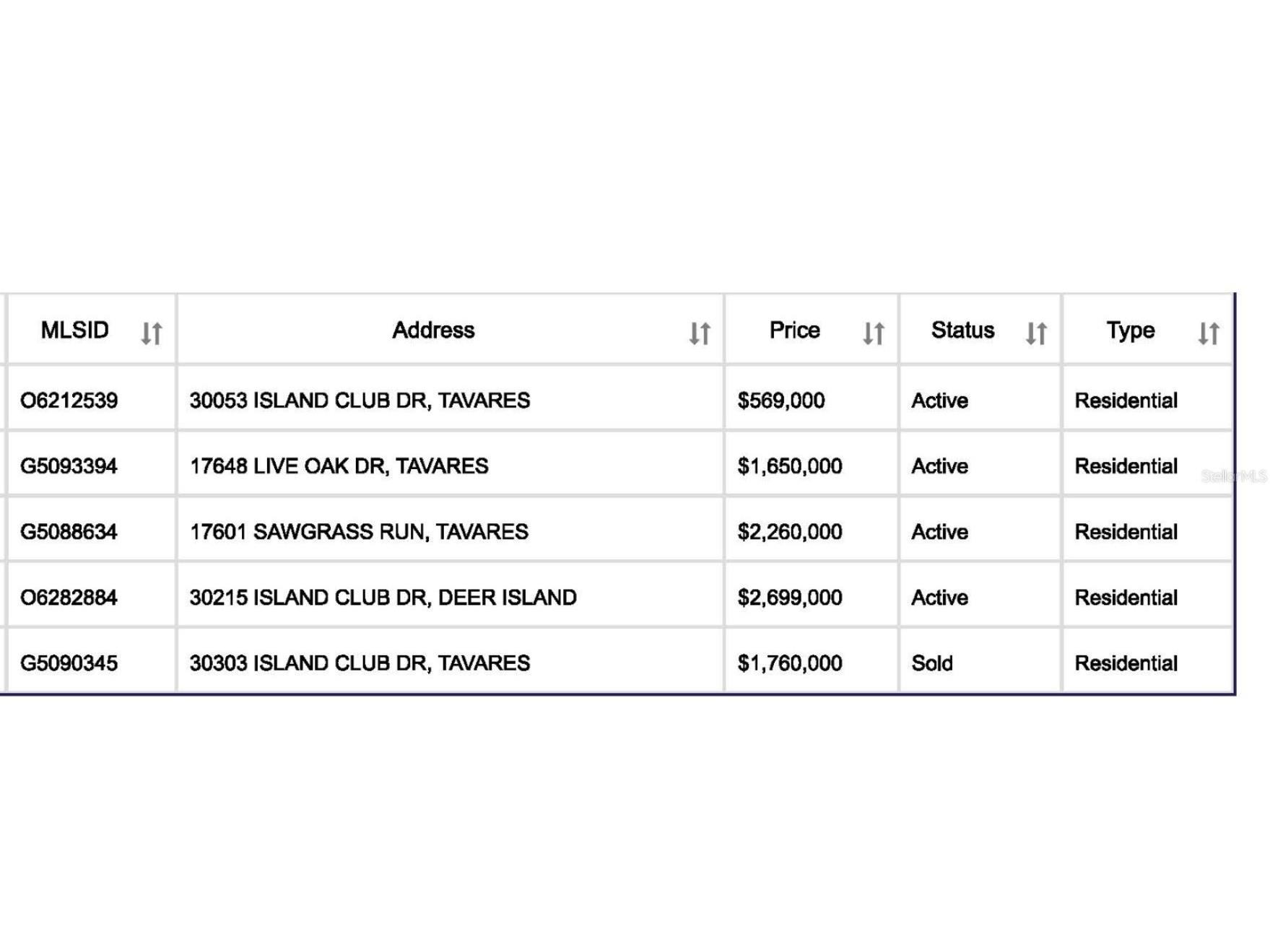The height and width of the screenshot is (952, 1270).
Task: Select the MLSID column header
Action: tap(74, 330)
